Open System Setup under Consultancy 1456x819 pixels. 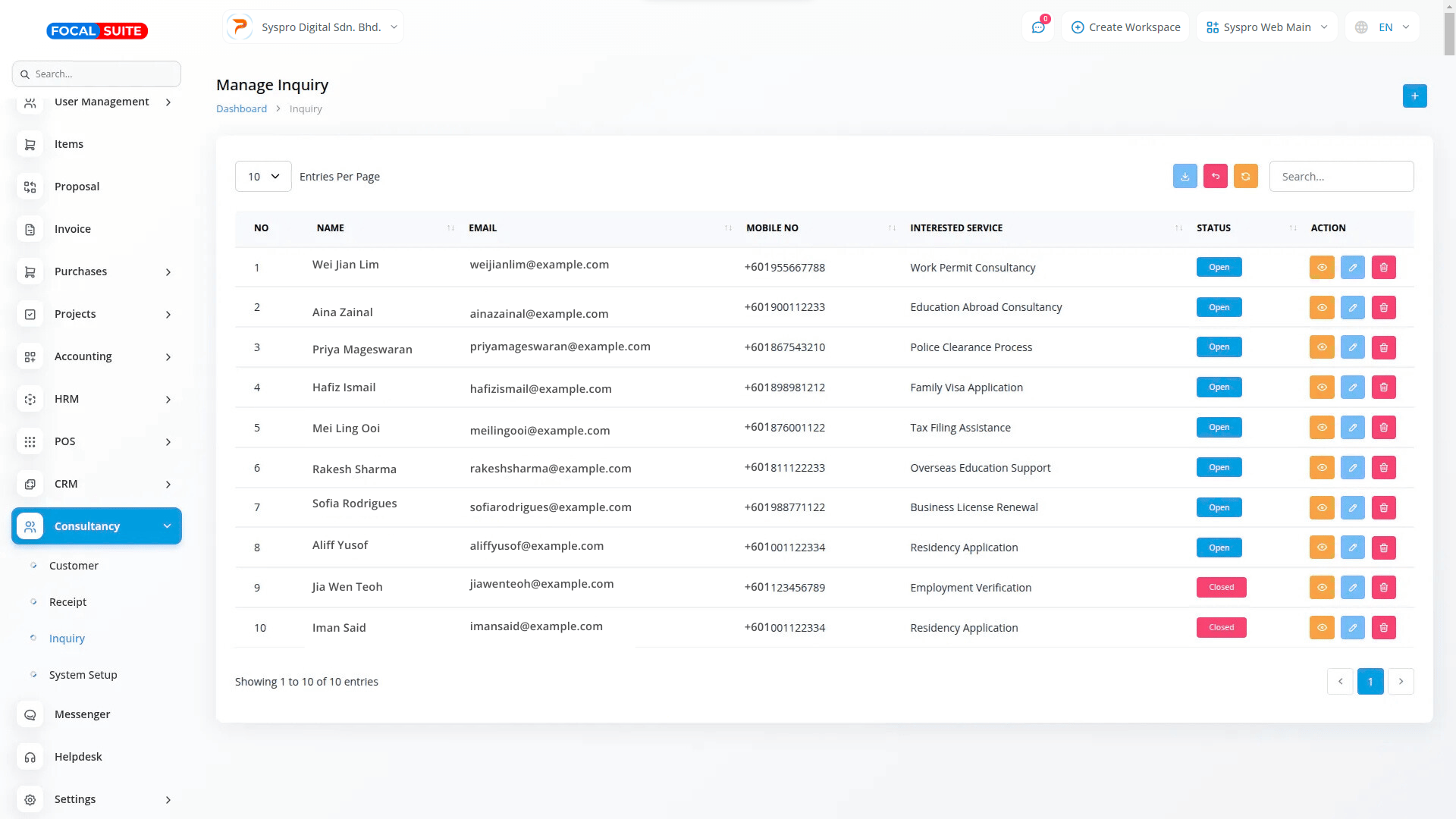point(83,675)
